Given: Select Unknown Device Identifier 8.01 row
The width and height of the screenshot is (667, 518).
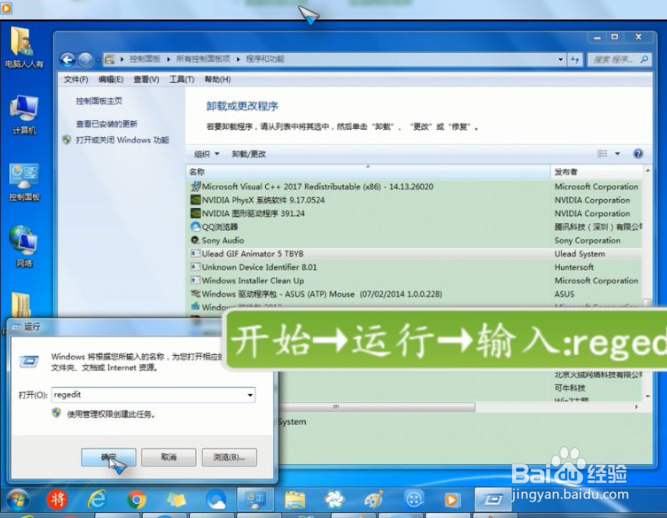Looking at the screenshot, I should (x=415, y=267).
